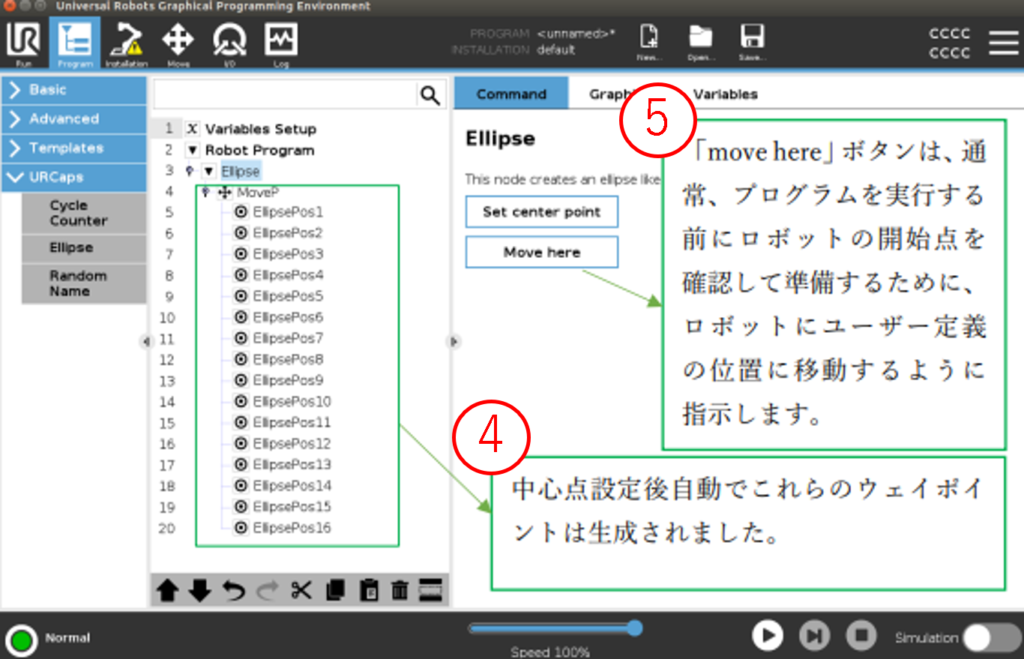Move node up with up arrow
This screenshot has width=1024, height=659.
tap(167, 590)
